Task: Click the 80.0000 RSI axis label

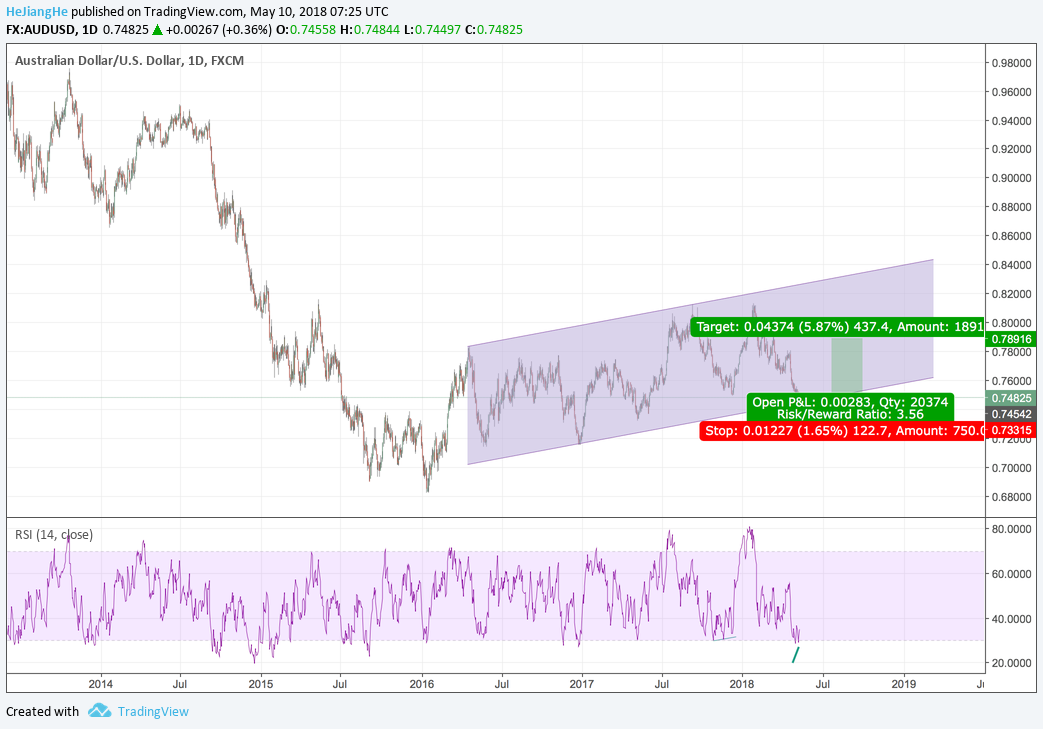Action: [x=1012, y=529]
